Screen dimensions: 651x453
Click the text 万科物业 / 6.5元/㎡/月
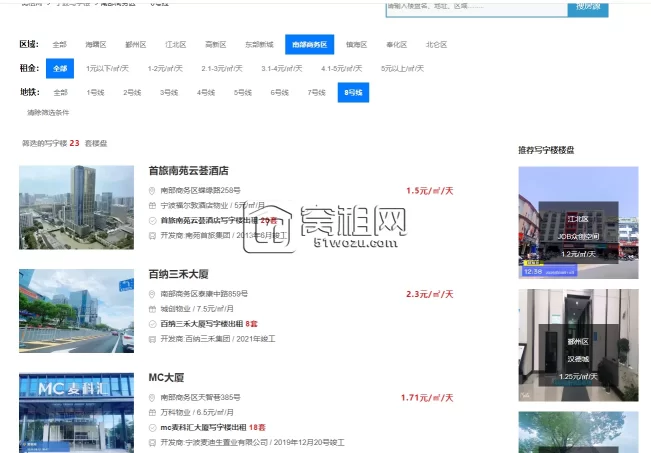click(x=197, y=412)
